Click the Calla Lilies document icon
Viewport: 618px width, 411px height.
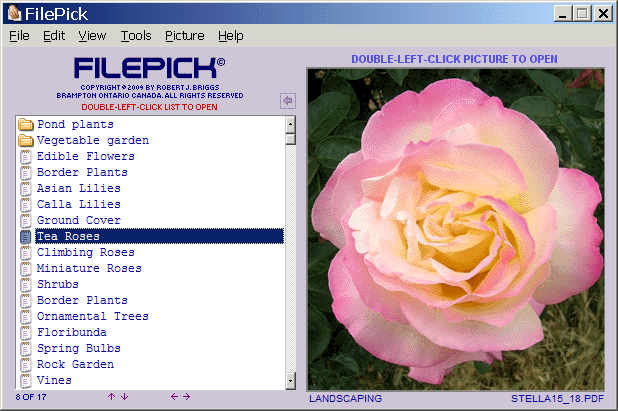coord(26,205)
